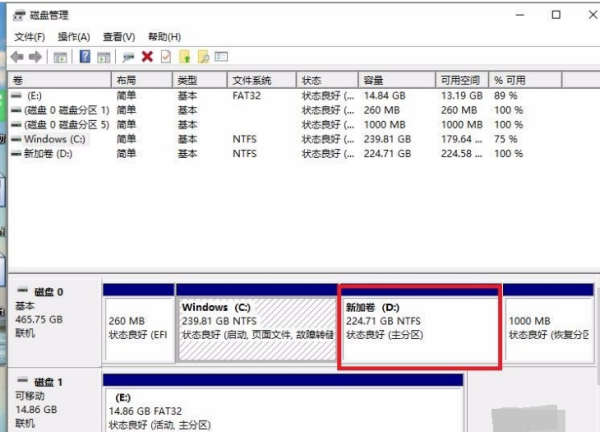Click the list settings view icon
This screenshot has width=600, height=432.
click(x=222, y=57)
